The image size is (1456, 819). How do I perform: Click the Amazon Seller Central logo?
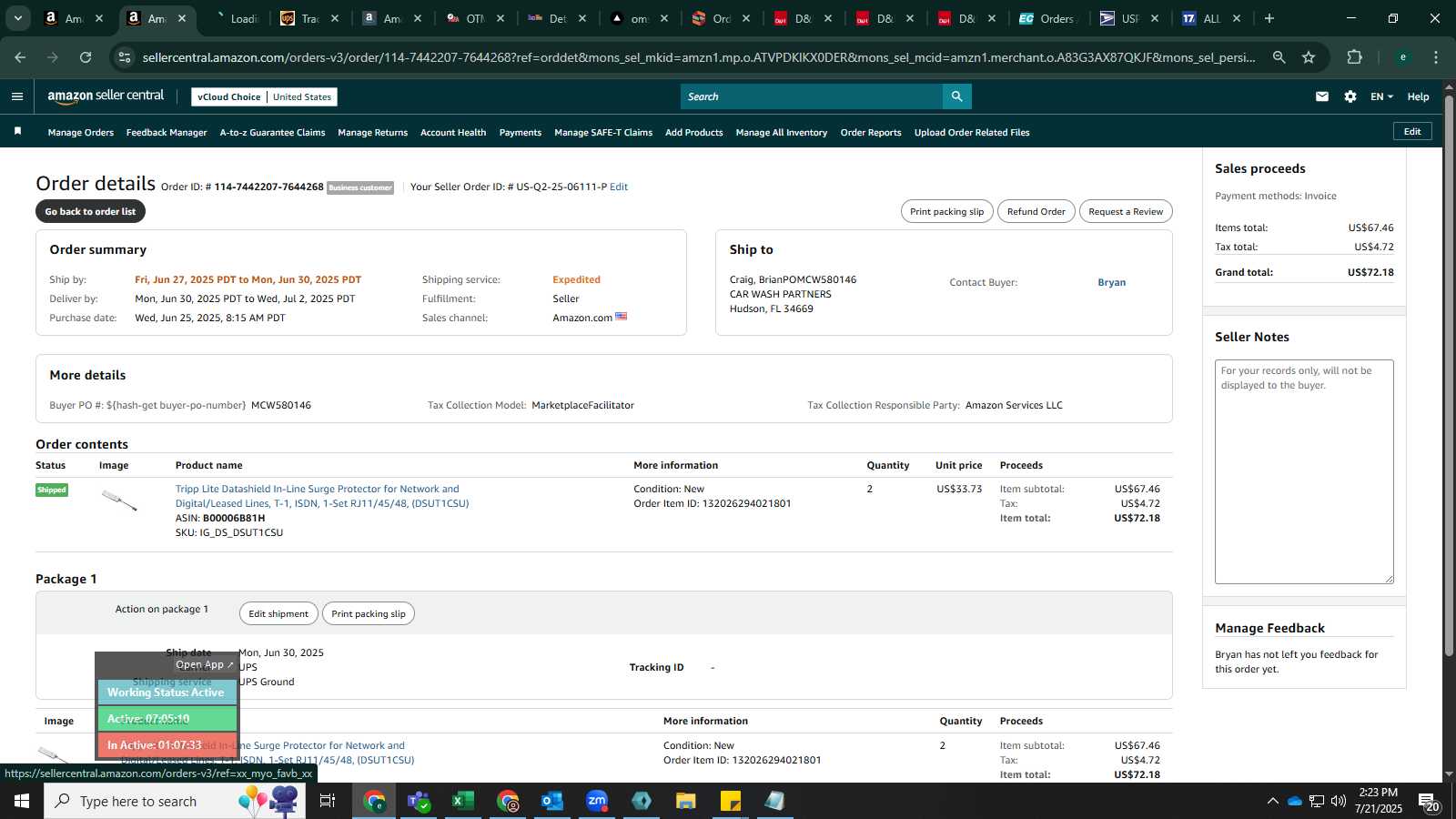pyautogui.click(x=106, y=96)
